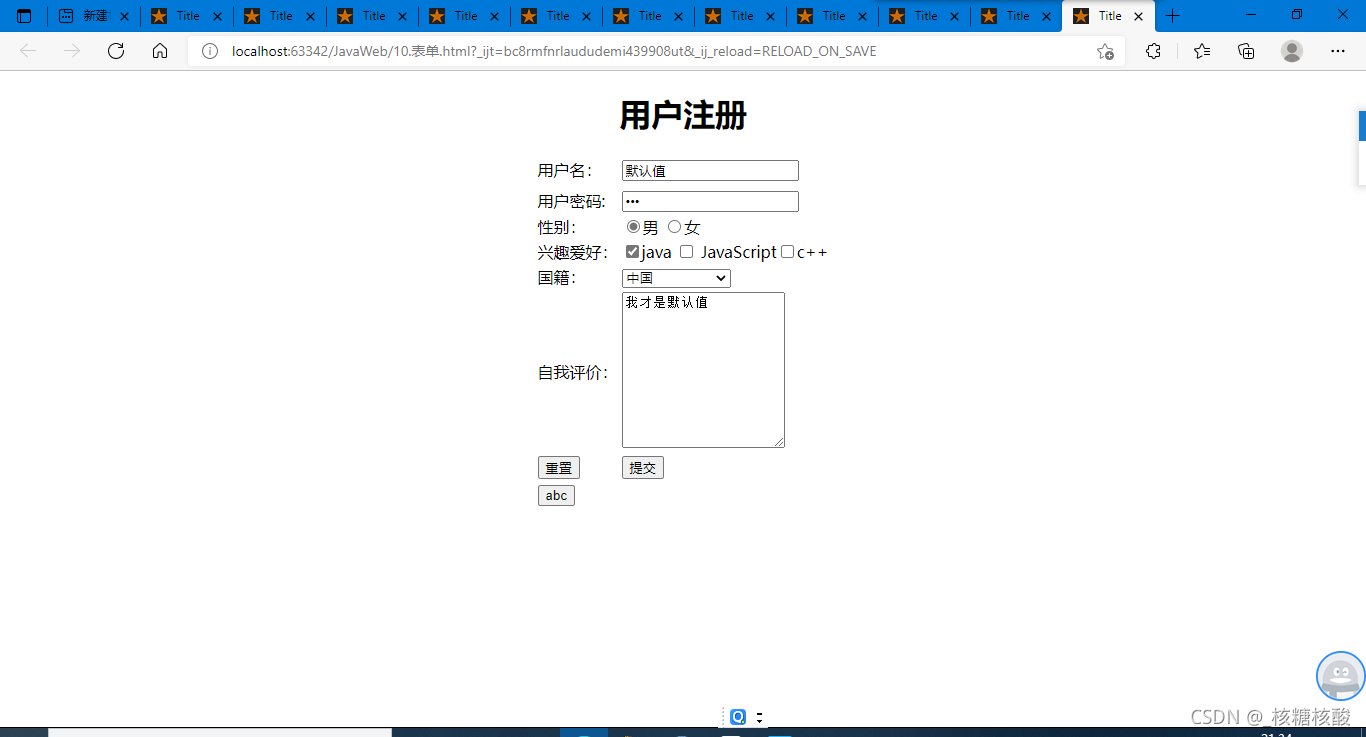Click the robot assistant avatar icon
The height and width of the screenshot is (737, 1366).
click(1341, 676)
